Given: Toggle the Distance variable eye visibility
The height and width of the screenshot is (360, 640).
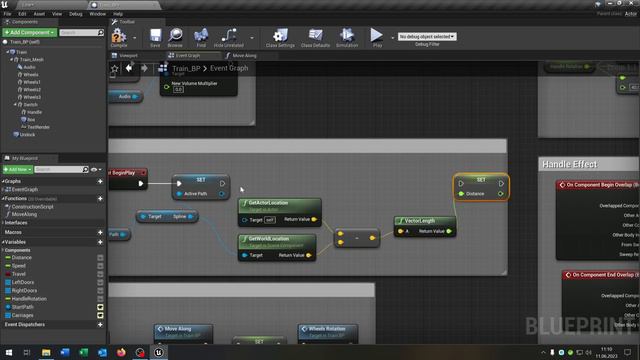Looking at the screenshot, I should click(x=100, y=258).
